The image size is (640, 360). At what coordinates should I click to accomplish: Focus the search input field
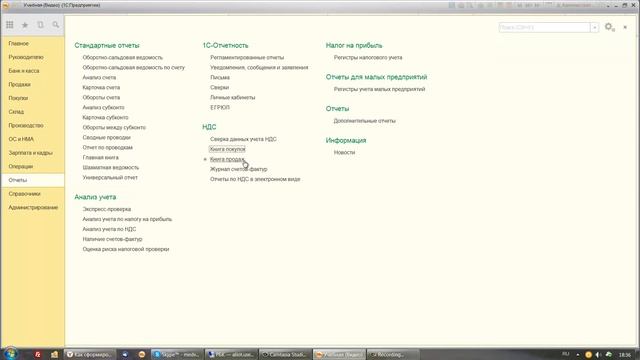(x=544, y=27)
